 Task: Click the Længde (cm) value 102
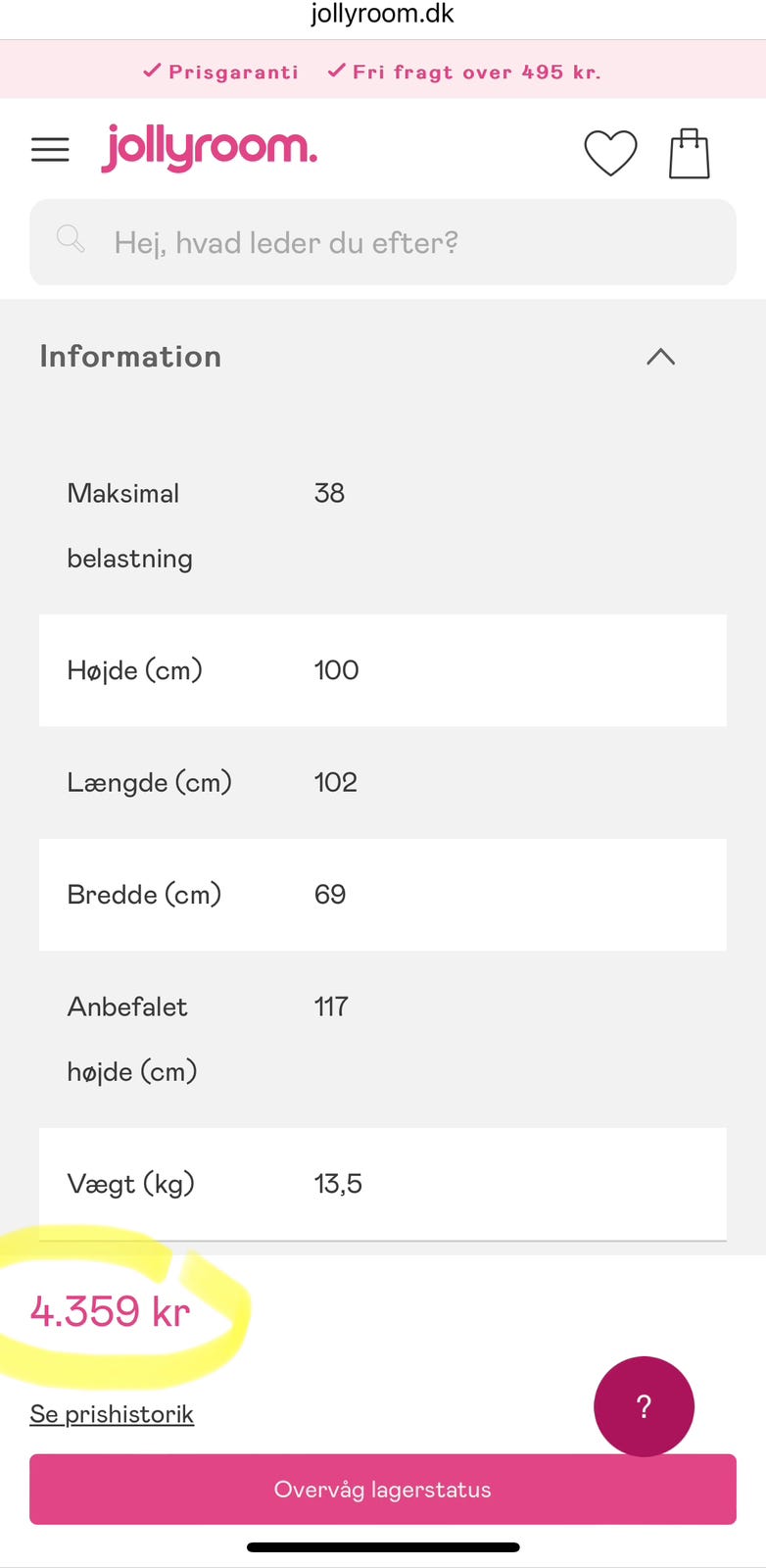point(335,782)
